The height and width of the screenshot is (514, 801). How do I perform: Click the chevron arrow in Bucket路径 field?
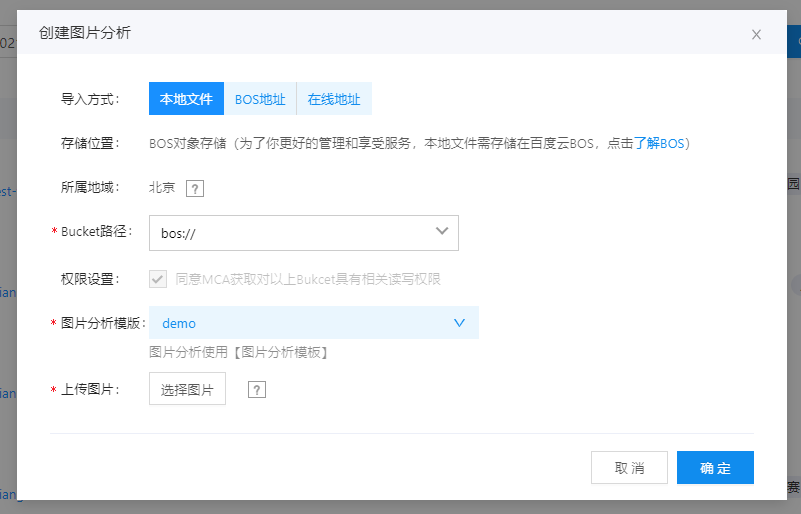tap(442, 231)
